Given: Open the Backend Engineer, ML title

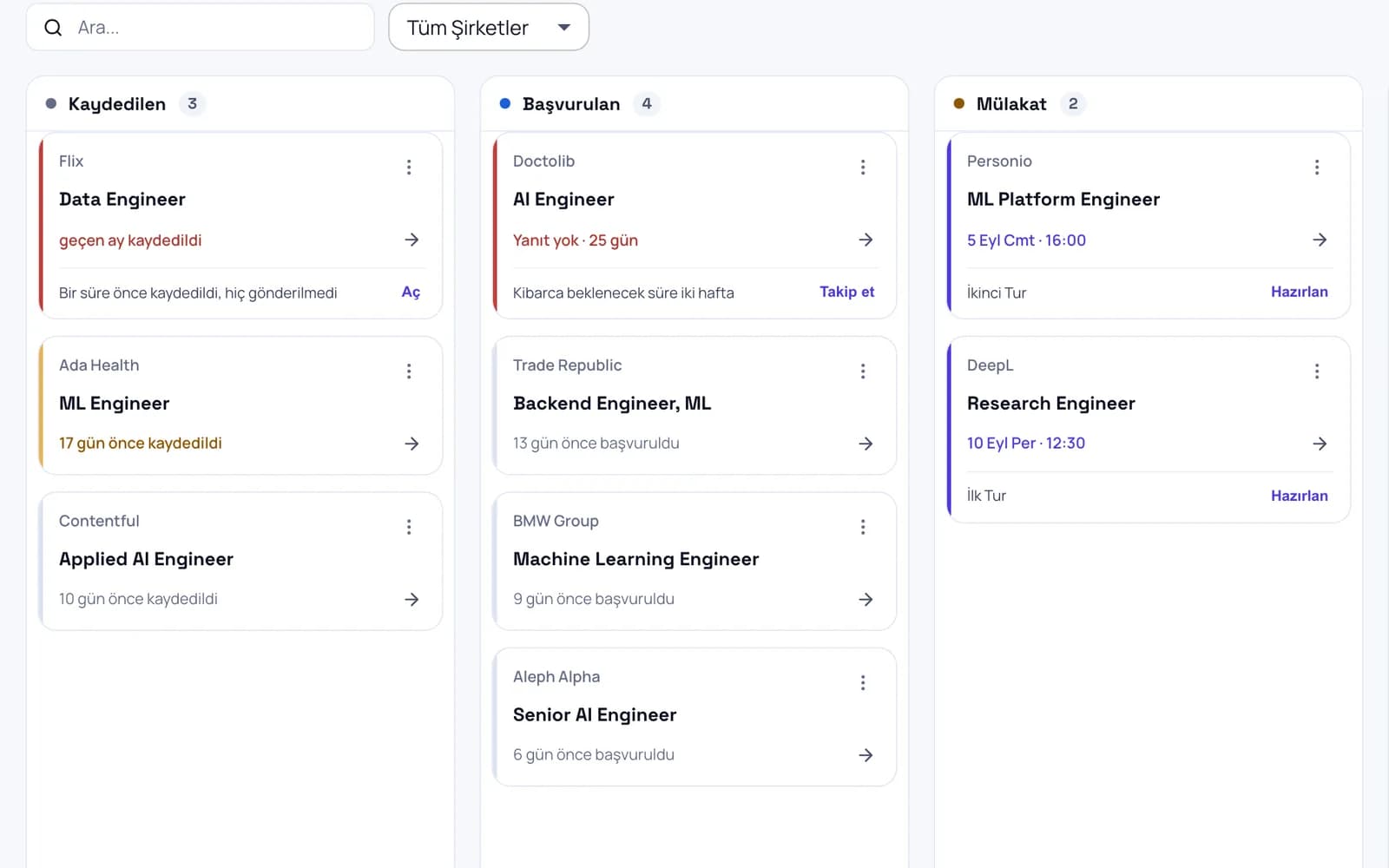Looking at the screenshot, I should point(612,404).
